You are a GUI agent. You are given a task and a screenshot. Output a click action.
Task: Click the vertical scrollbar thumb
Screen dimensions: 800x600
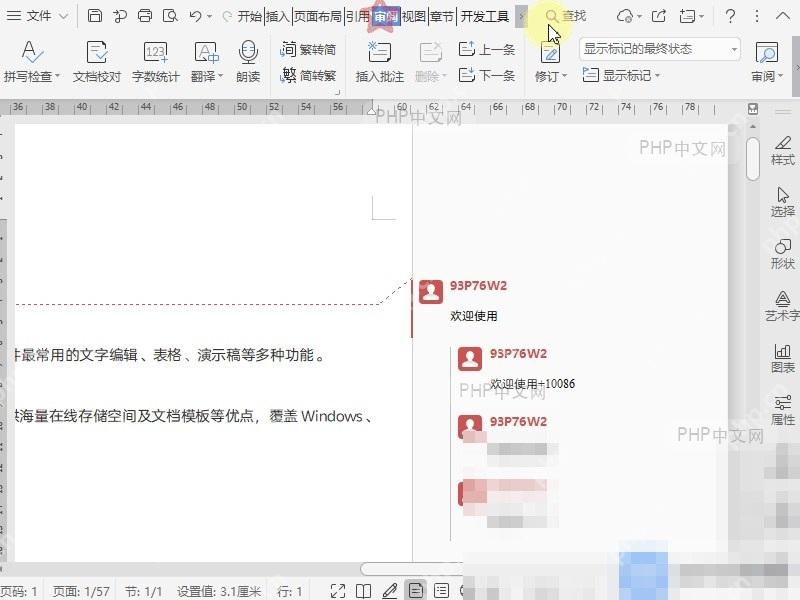click(x=753, y=158)
